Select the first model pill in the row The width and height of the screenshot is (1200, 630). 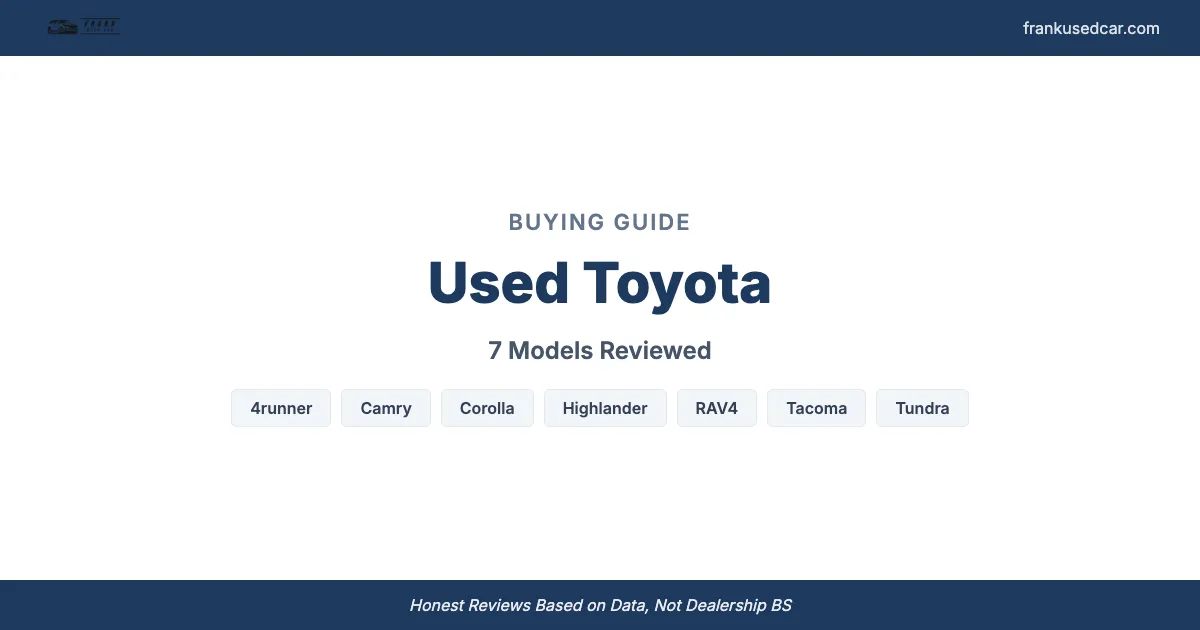click(281, 408)
